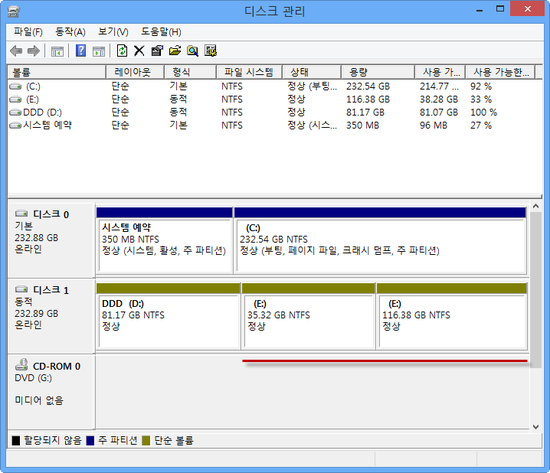Click the 92 % free percentage cell
The width and height of the screenshot is (550, 473).
coord(481,86)
